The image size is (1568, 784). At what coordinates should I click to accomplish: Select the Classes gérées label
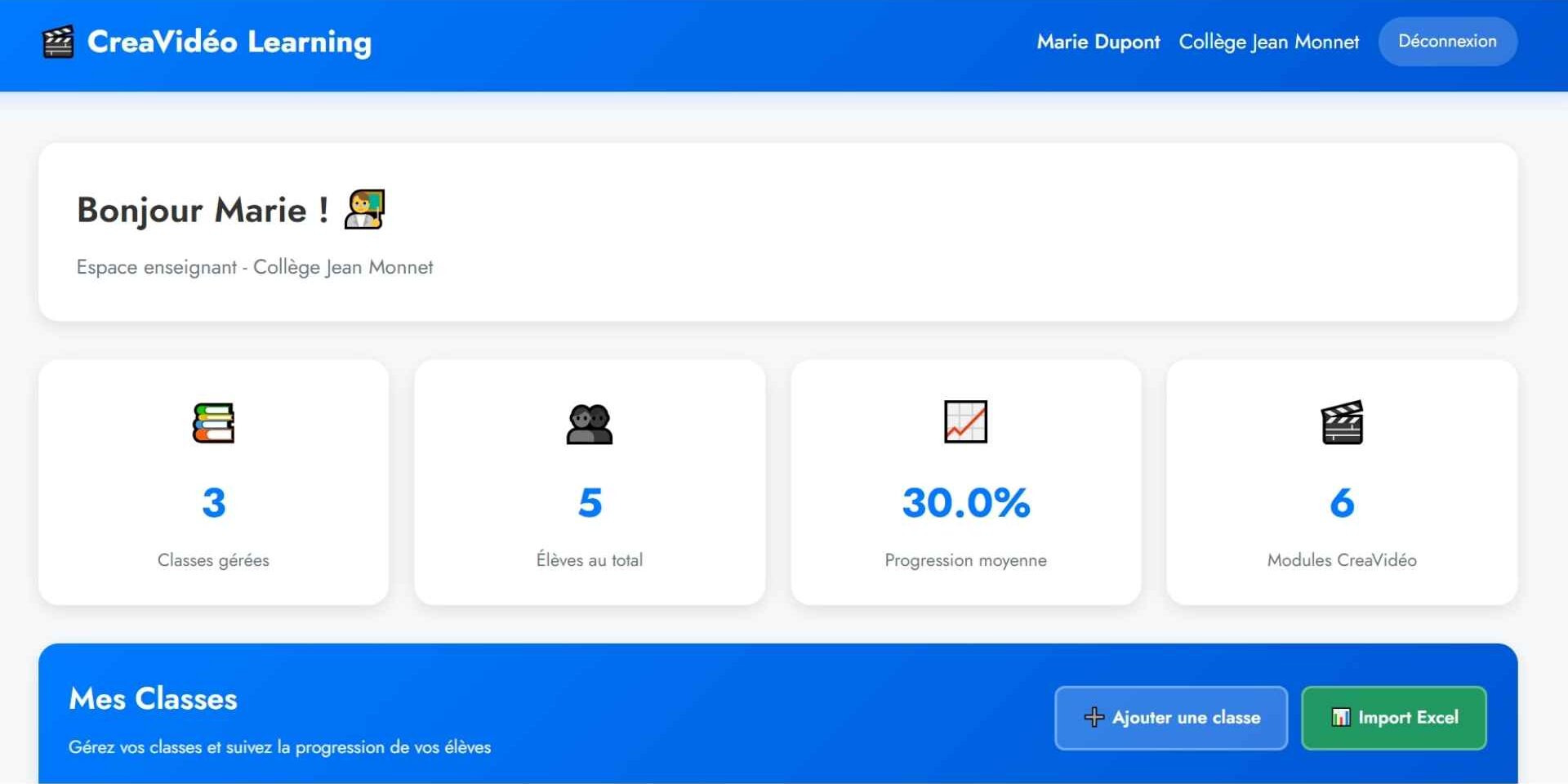213,560
